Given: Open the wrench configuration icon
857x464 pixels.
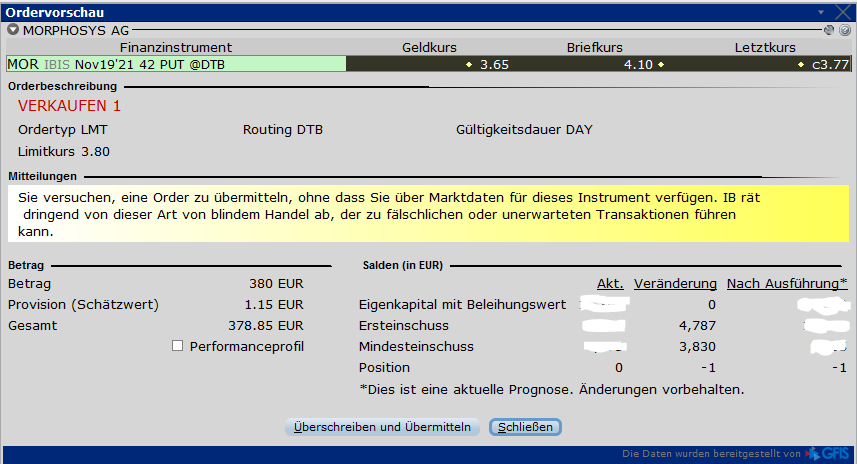Looking at the screenshot, I should (829, 30).
